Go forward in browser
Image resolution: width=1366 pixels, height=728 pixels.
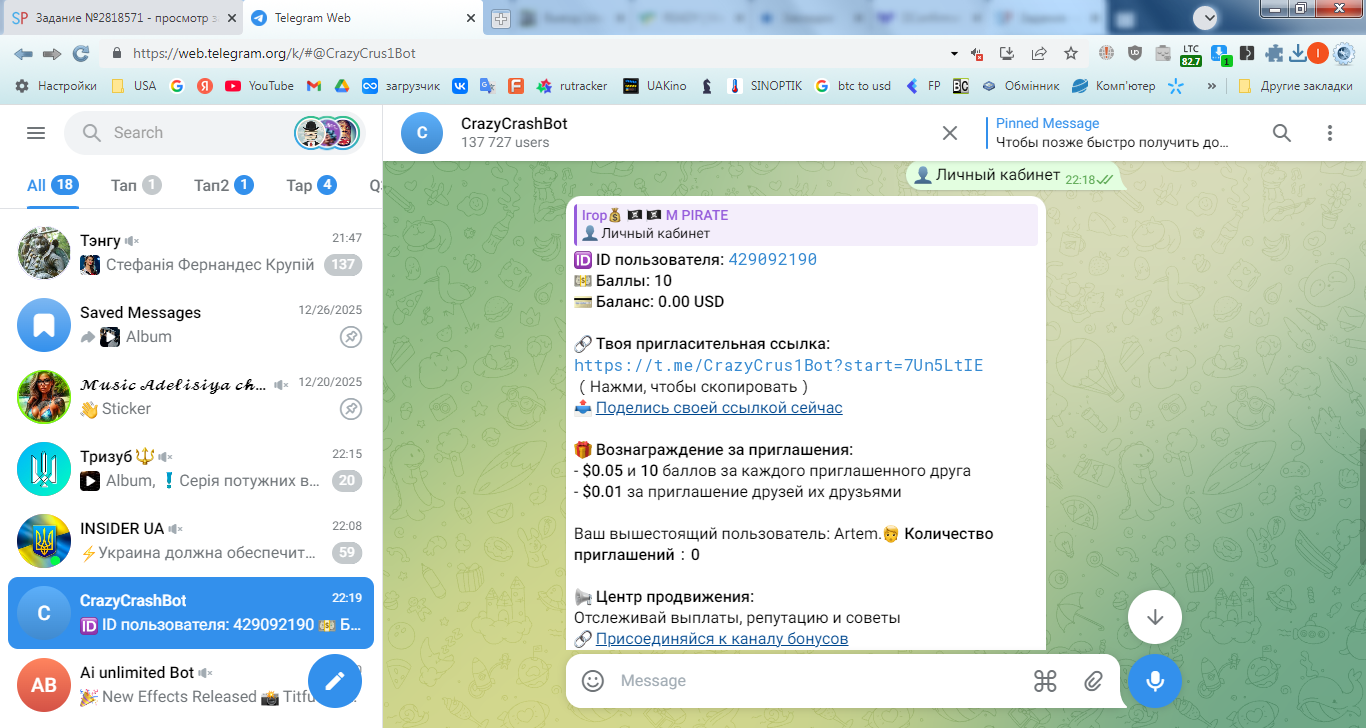click(52, 53)
